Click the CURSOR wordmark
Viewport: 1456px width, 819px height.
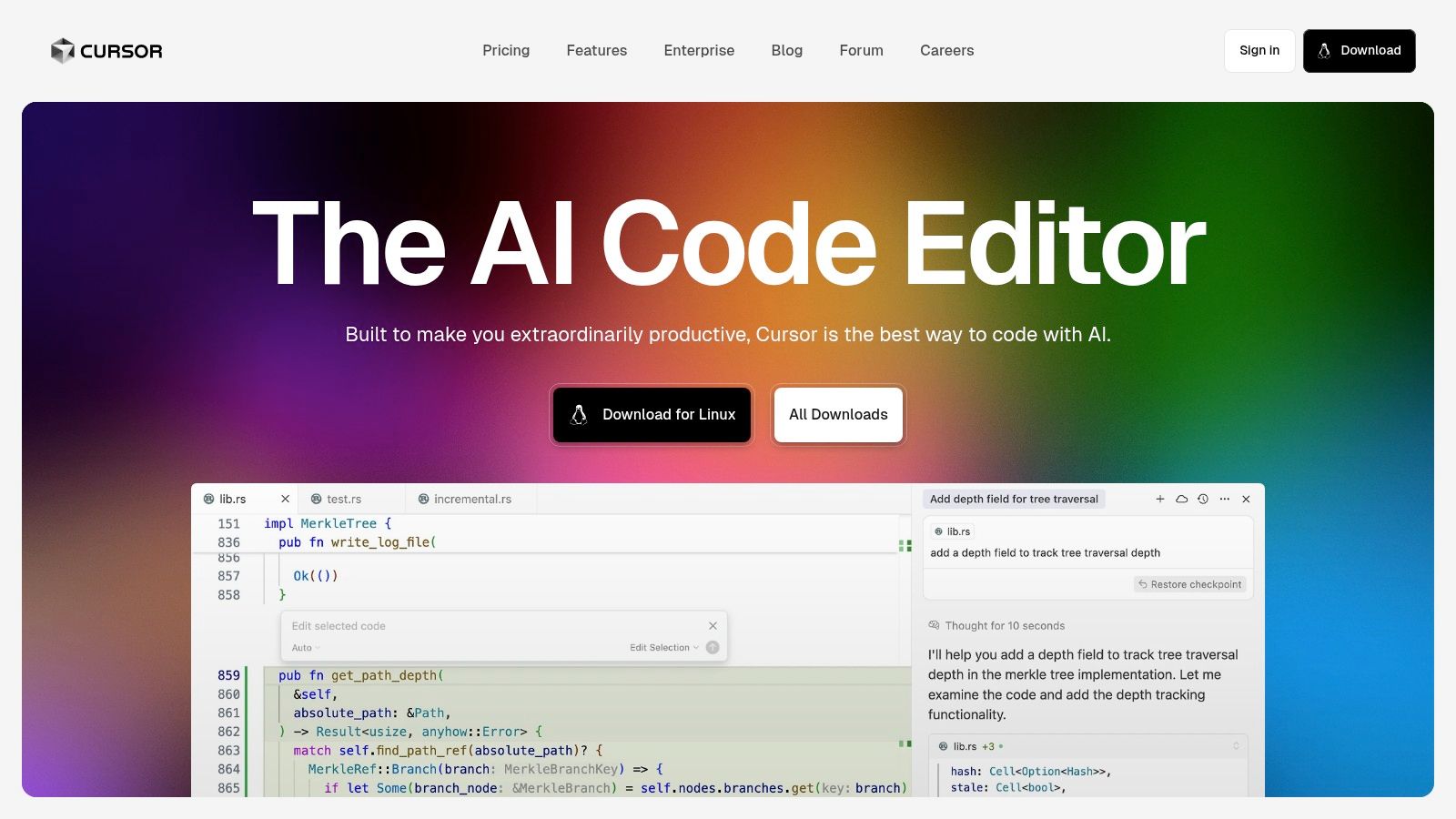(x=121, y=51)
